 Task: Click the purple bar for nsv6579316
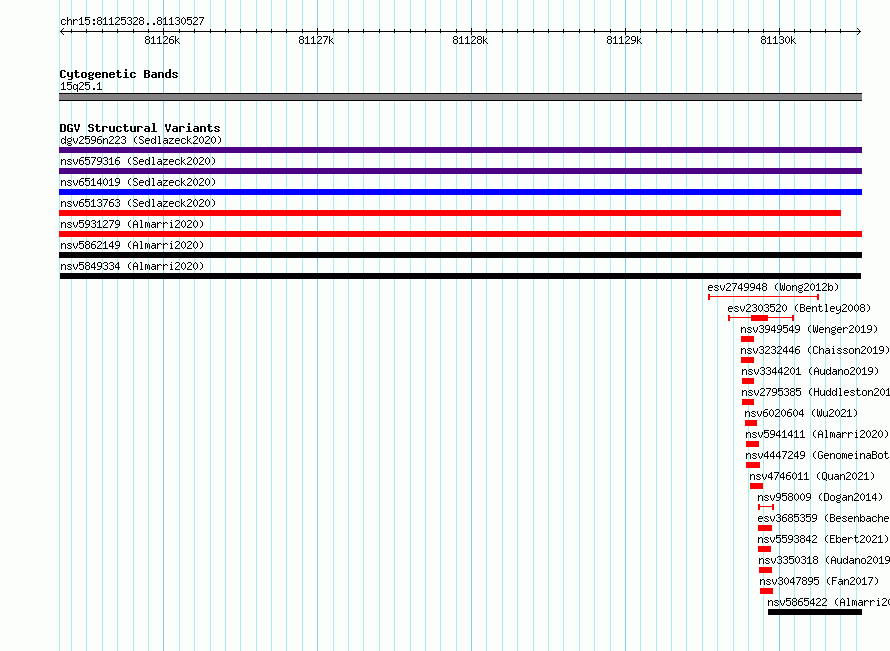460,171
